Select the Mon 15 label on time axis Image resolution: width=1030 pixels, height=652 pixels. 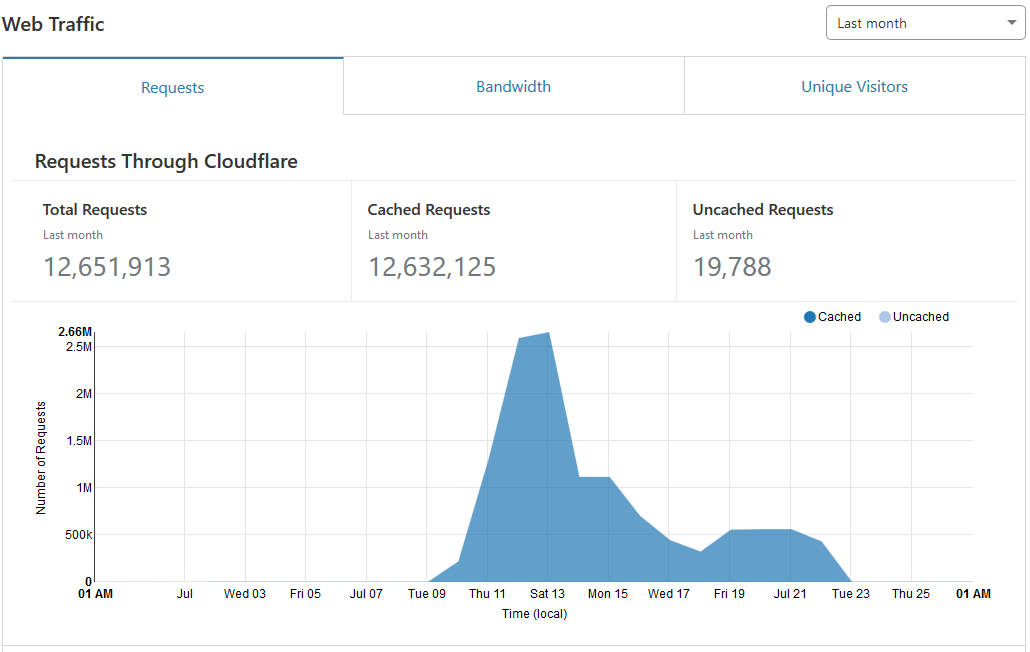[x=608, y=594]
